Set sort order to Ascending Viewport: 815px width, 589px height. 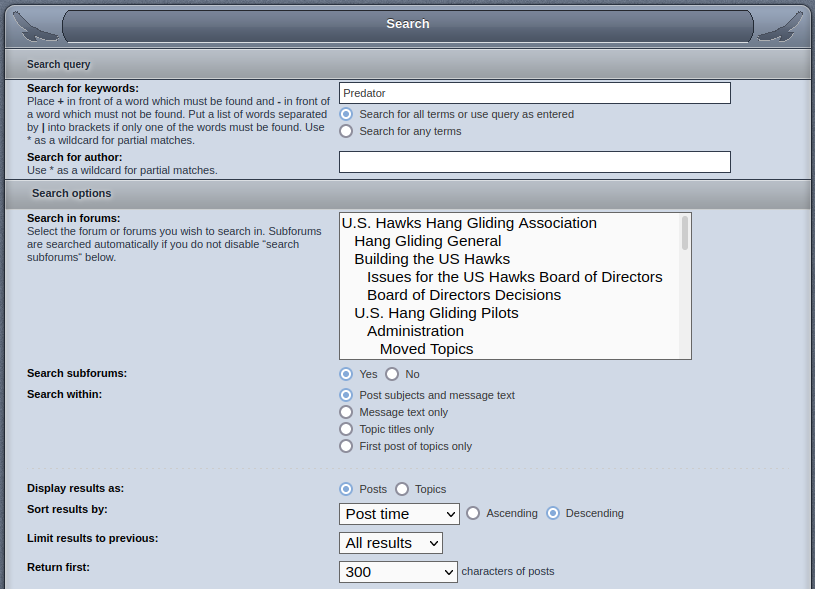coord(473,513)
